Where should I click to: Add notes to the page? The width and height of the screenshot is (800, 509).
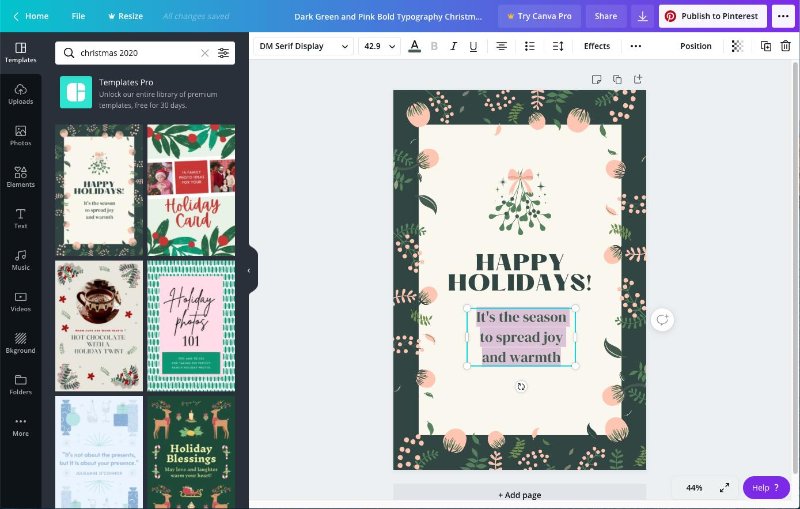point(596,79)
